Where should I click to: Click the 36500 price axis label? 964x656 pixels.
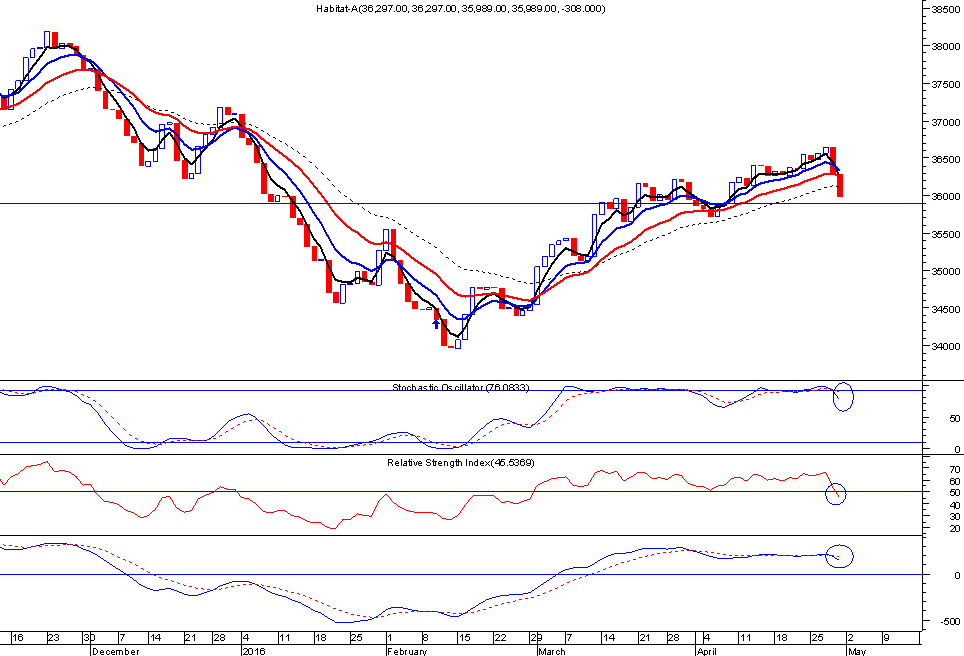(x=946, y=159)
